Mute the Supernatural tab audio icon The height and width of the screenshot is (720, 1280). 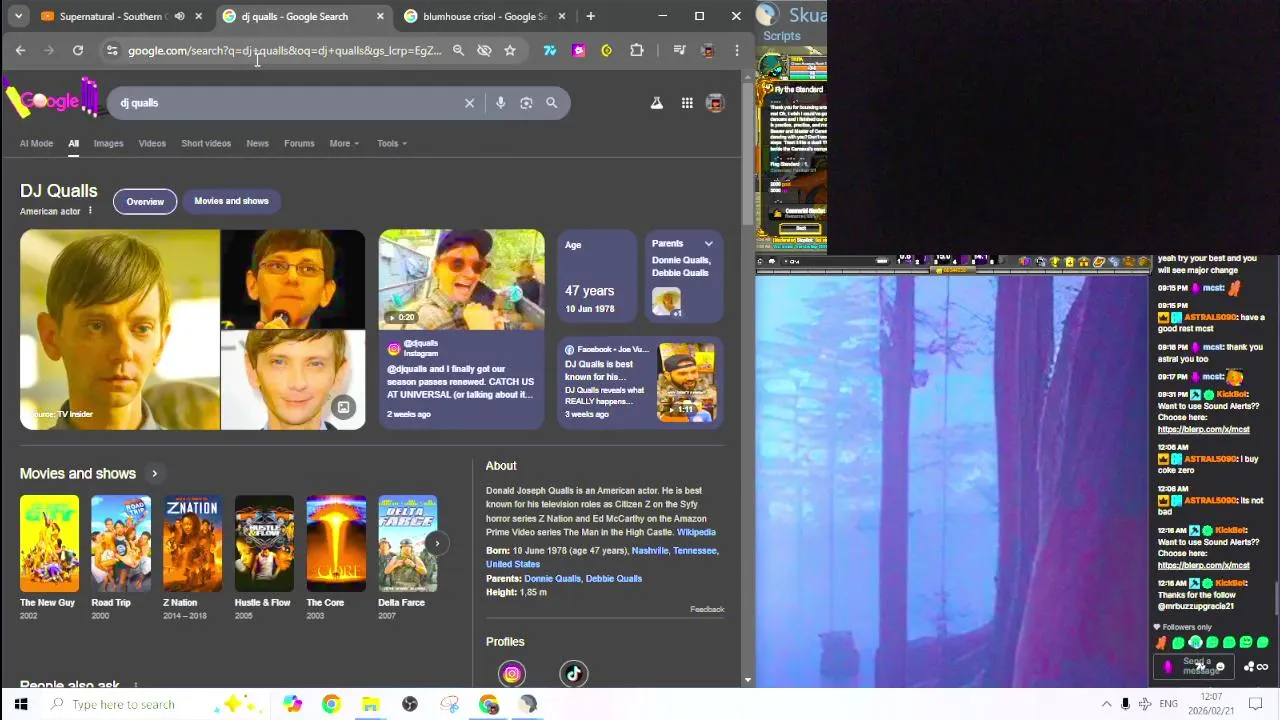pos(180,16)
